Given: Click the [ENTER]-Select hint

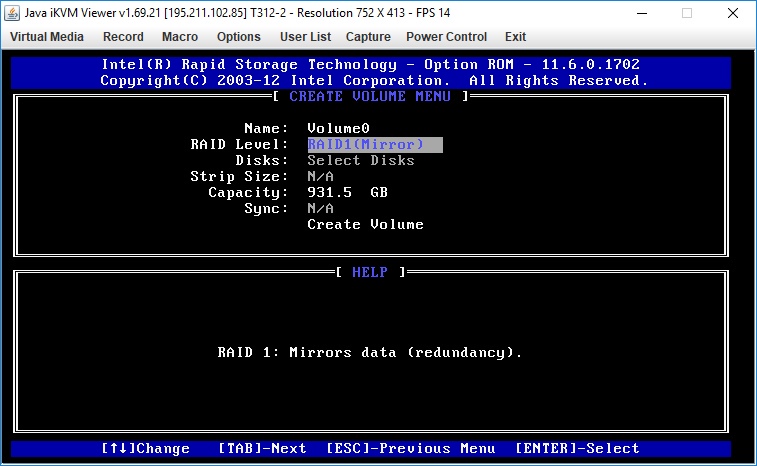Looking at the screenshot, I should 577,449.
